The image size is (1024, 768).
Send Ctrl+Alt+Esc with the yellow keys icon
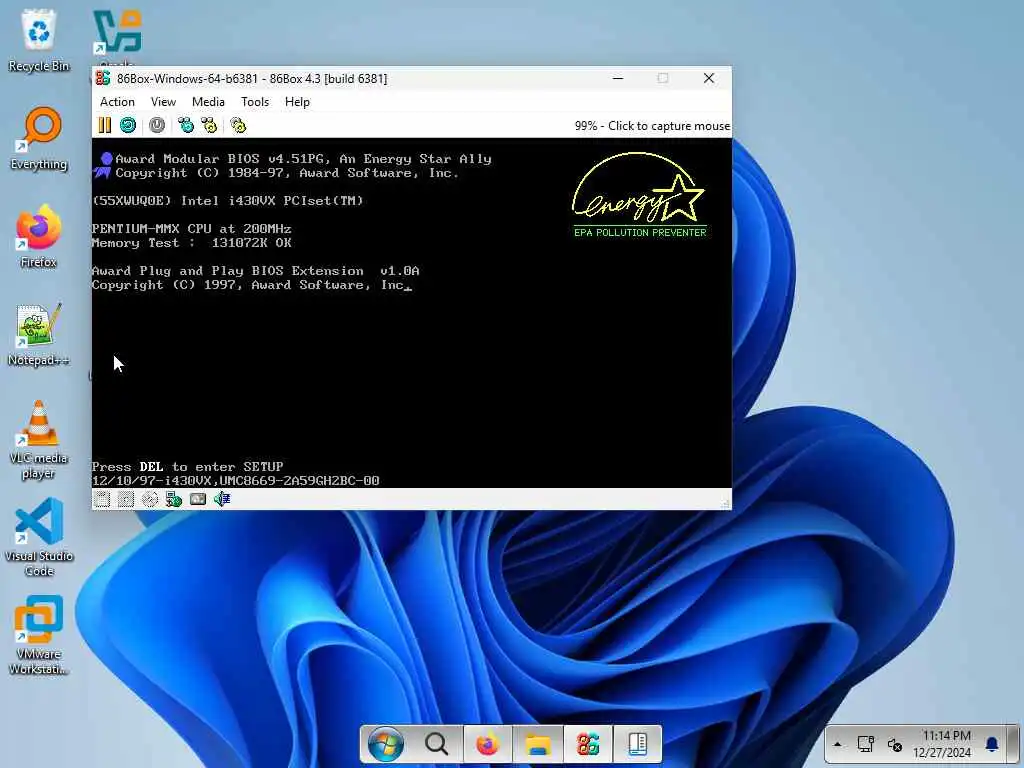coord(209,125)
